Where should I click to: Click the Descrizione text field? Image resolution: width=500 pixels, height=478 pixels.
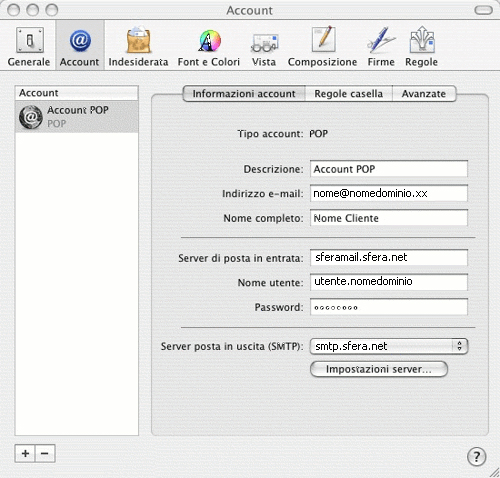pos(389,169)
